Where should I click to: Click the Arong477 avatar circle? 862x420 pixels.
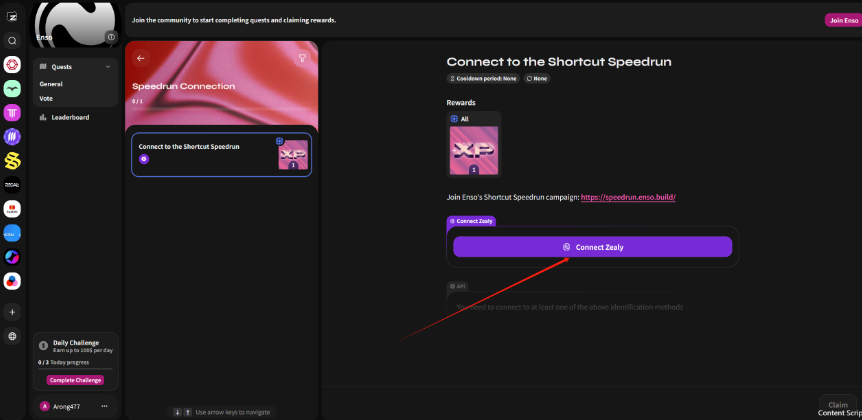click(45, 406)
